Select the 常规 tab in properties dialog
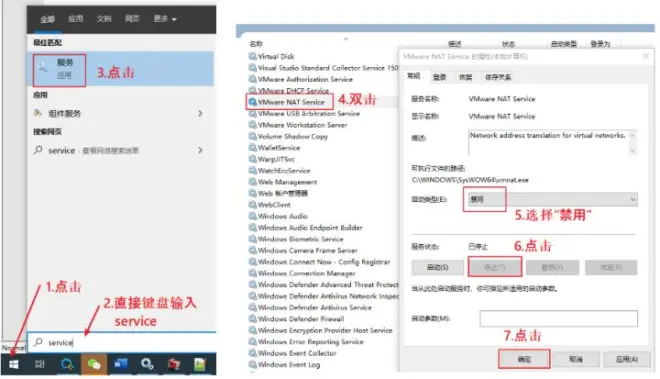This screenshot has width=660, height=379. [x=414, y=76]
